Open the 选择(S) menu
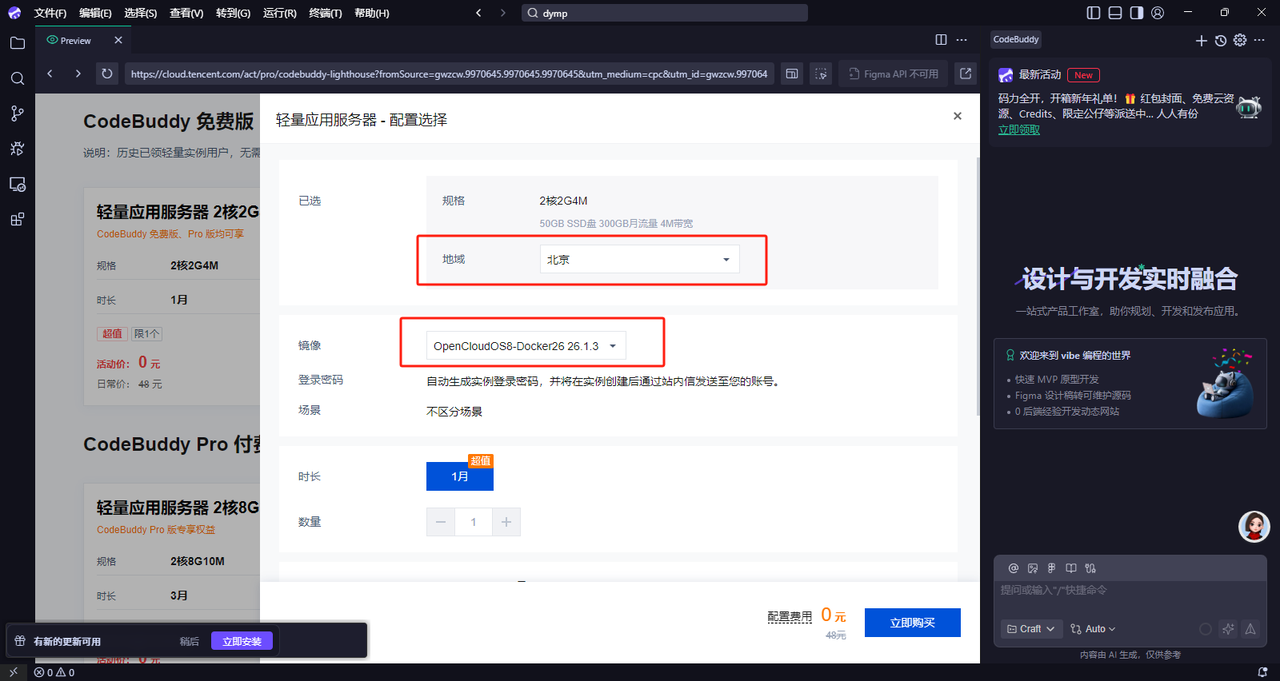 tap(141, 13)
